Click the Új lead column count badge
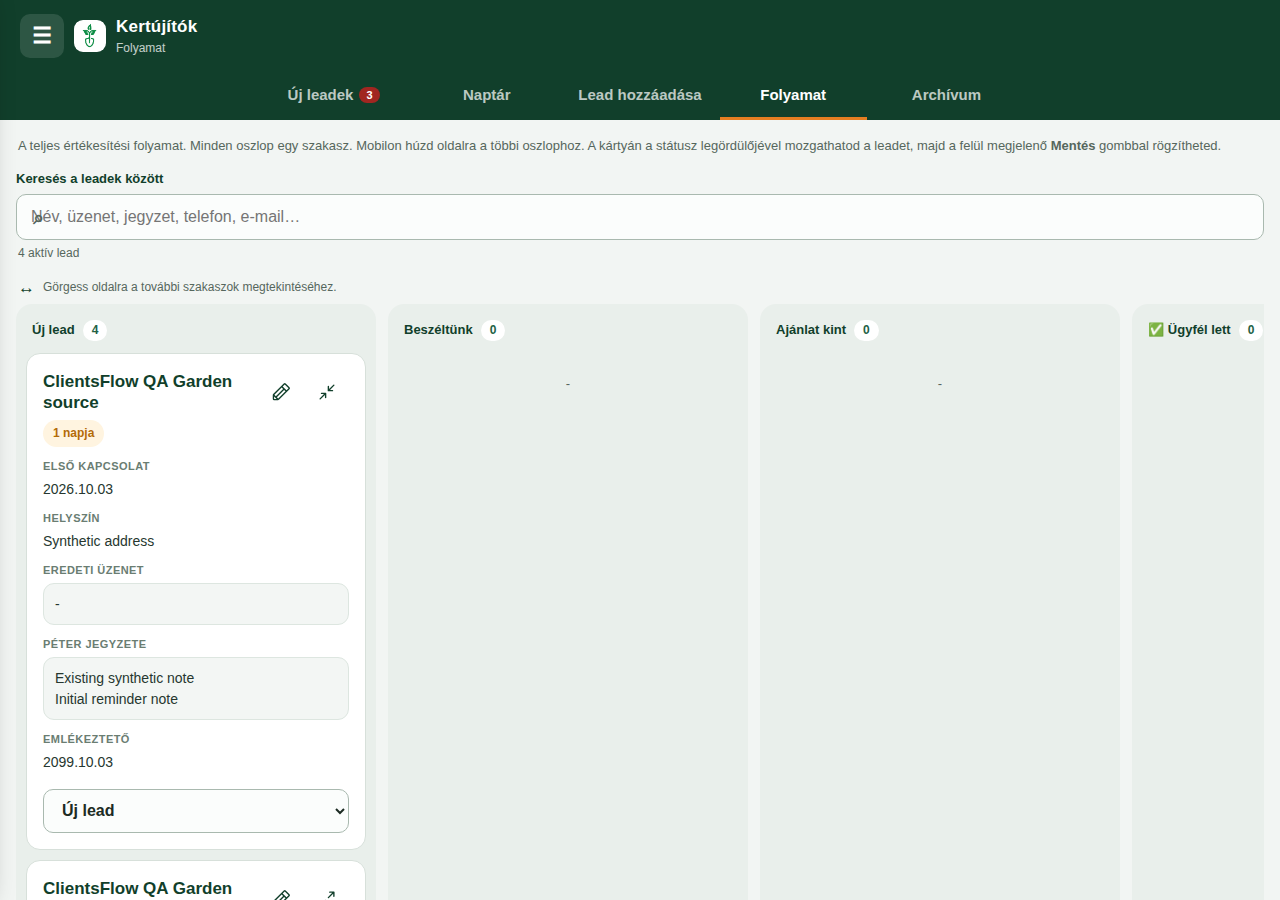The image size is (1280, 900). (95, 330)
